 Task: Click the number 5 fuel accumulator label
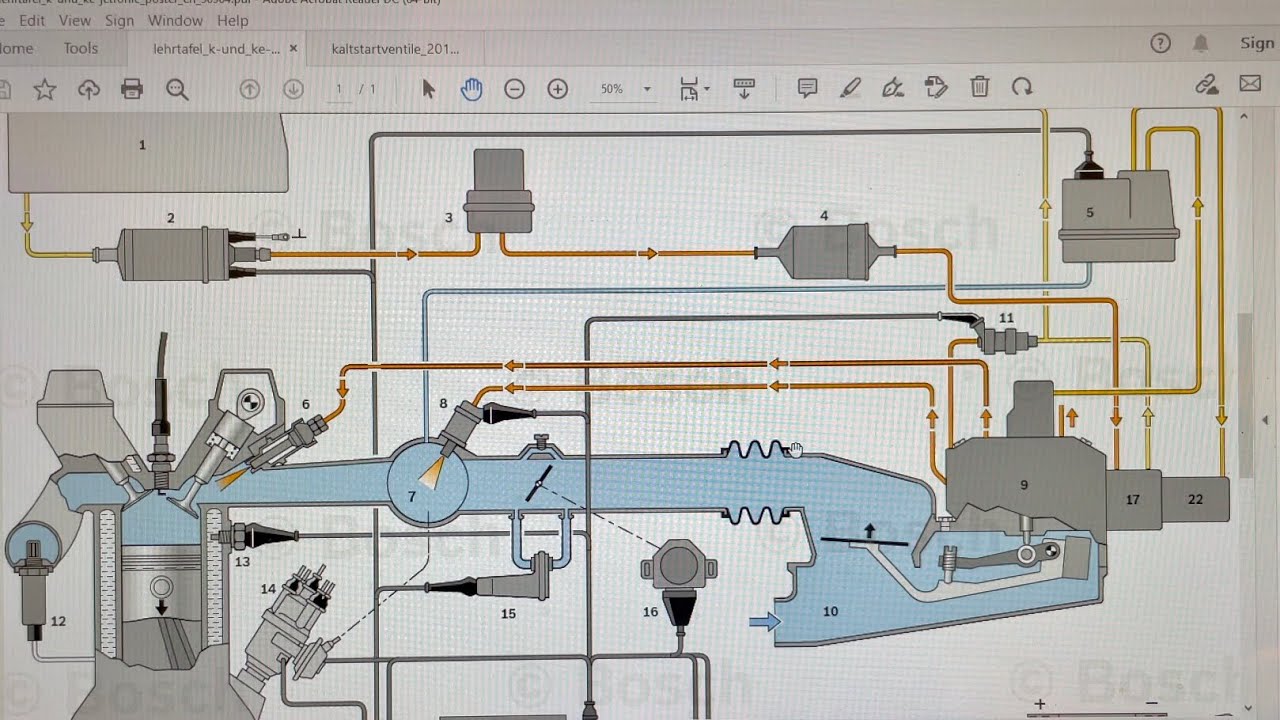[1090, 212]
